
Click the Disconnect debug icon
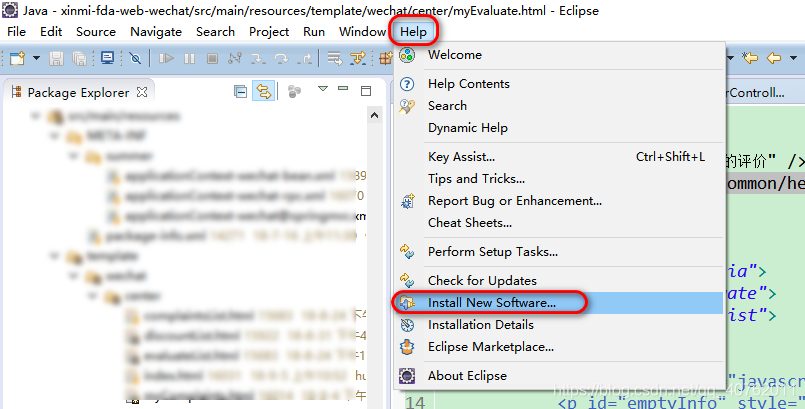click(235, 58)
